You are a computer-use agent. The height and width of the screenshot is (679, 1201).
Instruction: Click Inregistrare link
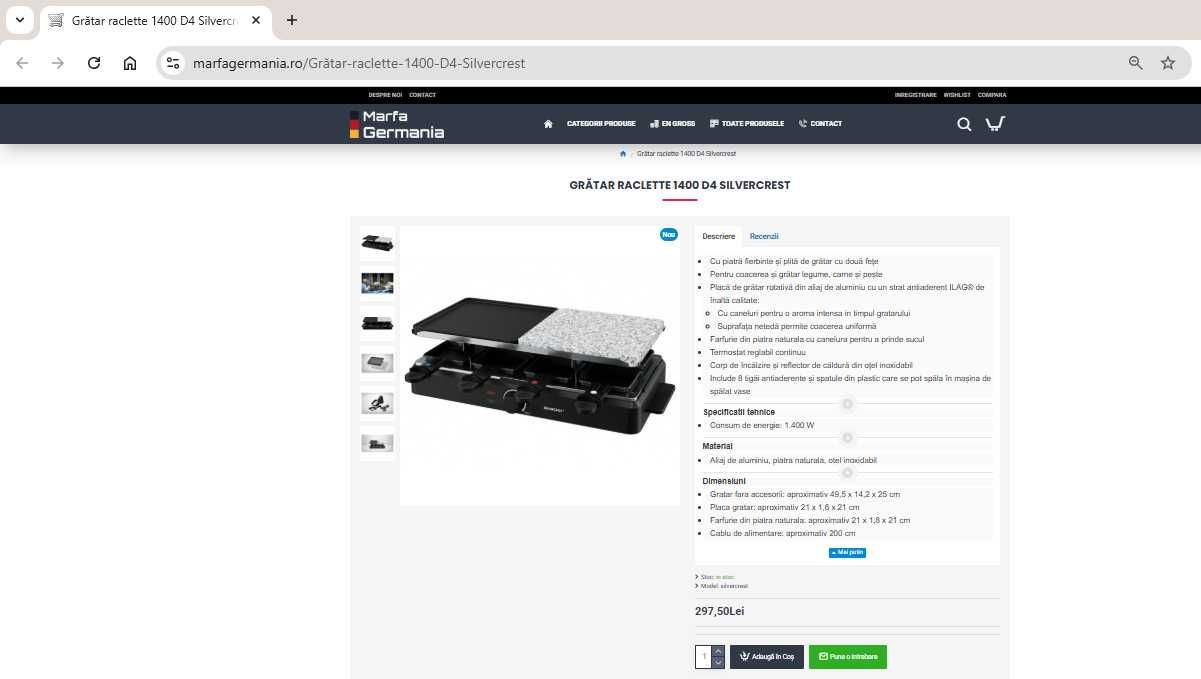[916, 95]
